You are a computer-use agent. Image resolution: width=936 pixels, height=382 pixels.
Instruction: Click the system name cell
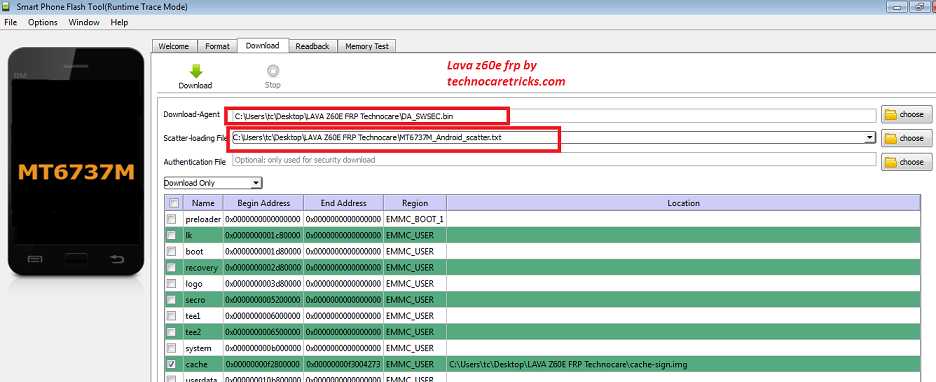pyautogui.click(x=203, y=348)
